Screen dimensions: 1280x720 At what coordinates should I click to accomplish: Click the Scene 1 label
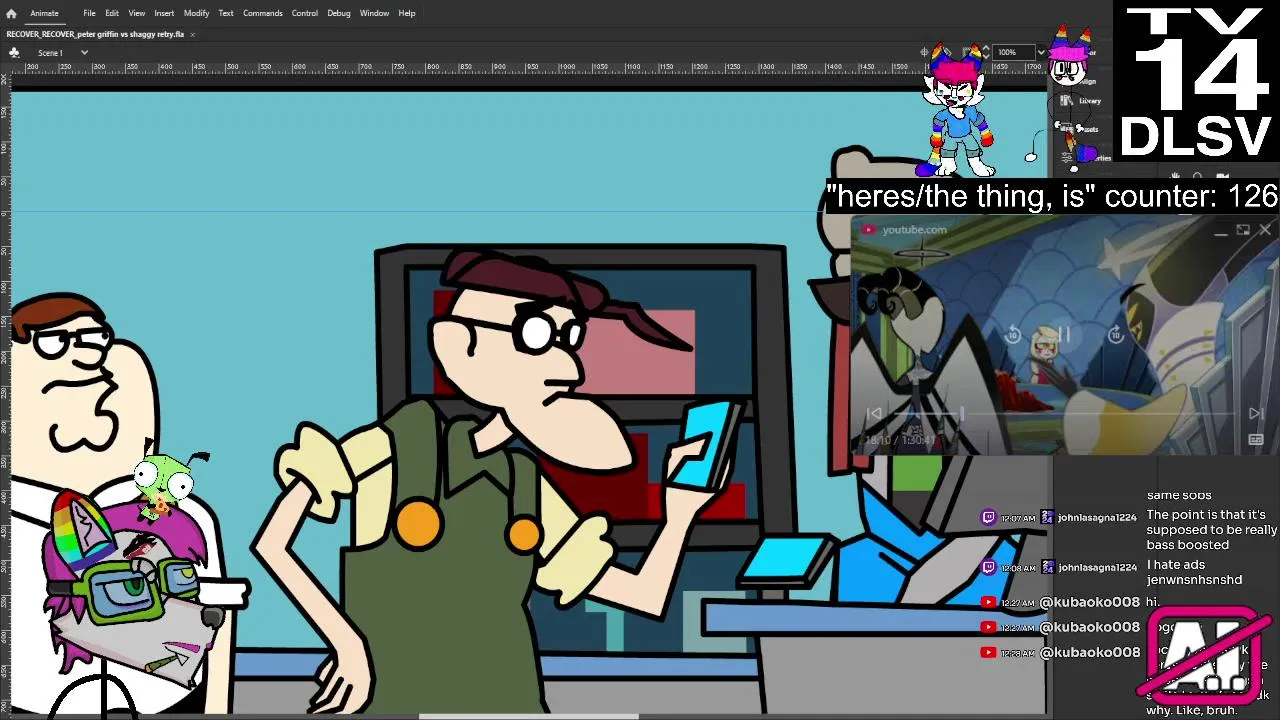50,52
